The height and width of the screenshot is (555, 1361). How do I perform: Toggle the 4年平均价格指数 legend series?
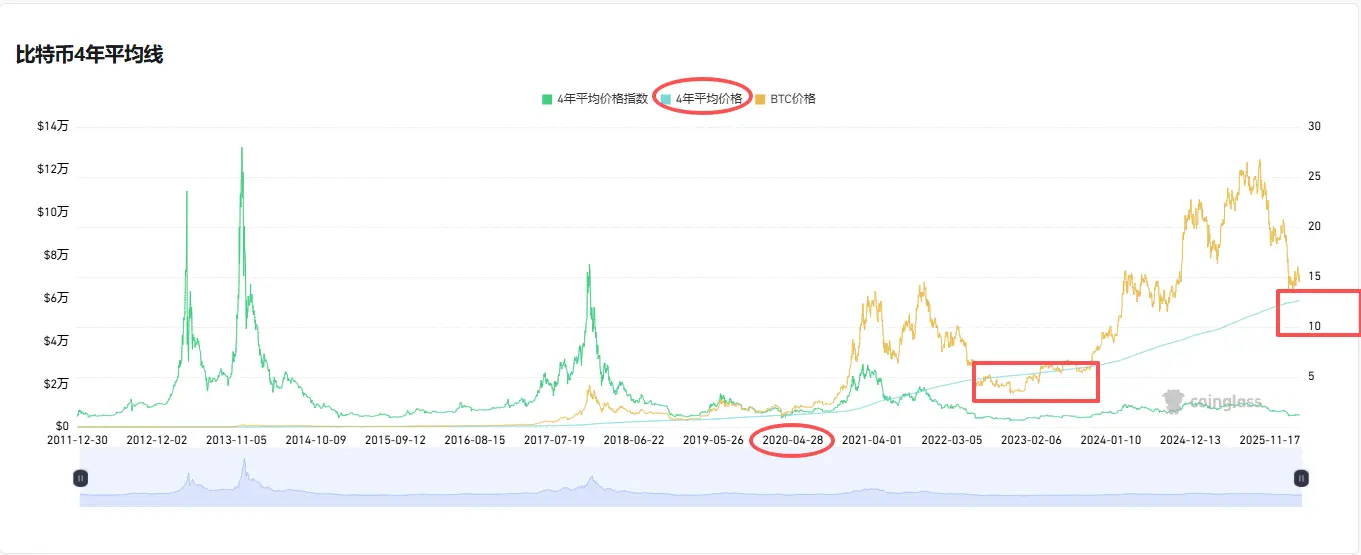[594, 99]
